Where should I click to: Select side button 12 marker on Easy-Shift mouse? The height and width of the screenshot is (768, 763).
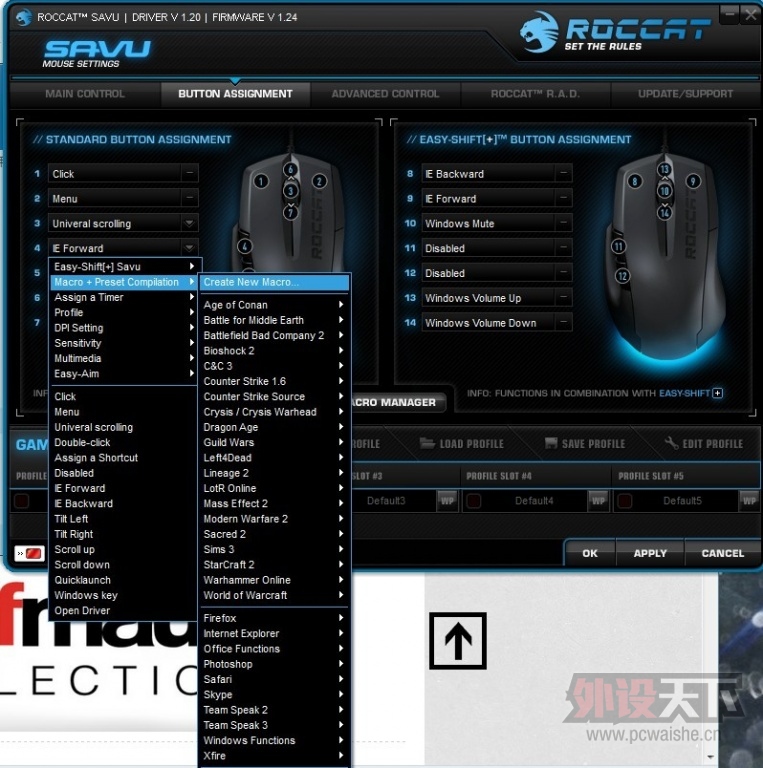(x=622, y=276)
